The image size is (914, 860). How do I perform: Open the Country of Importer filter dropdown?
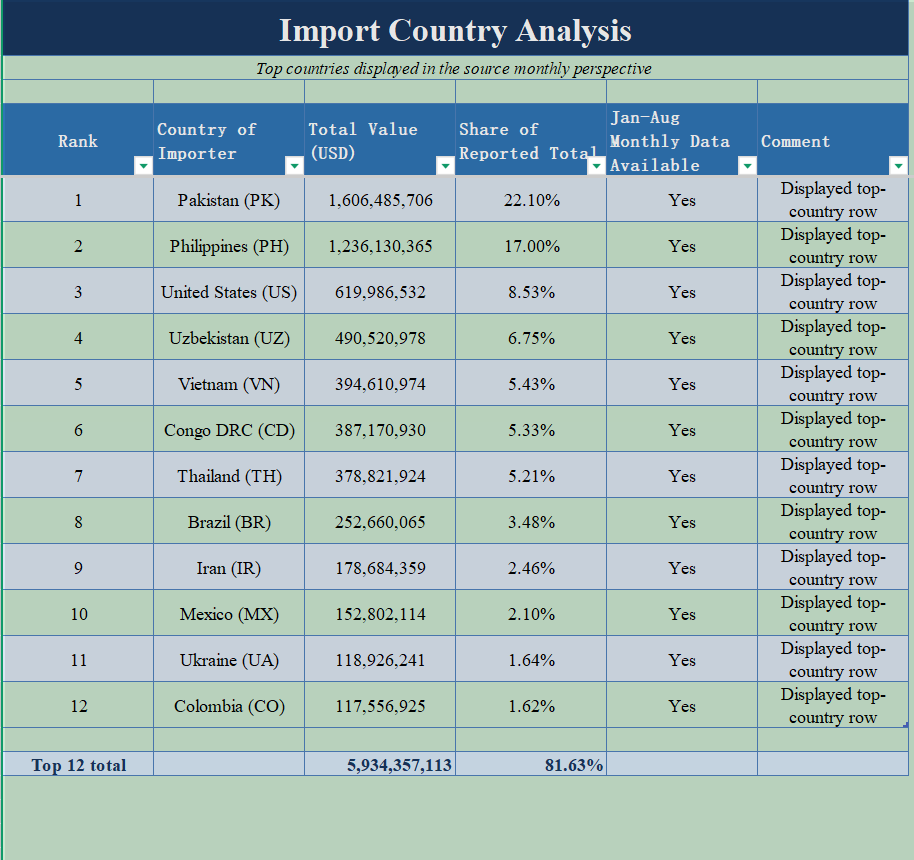294,166
